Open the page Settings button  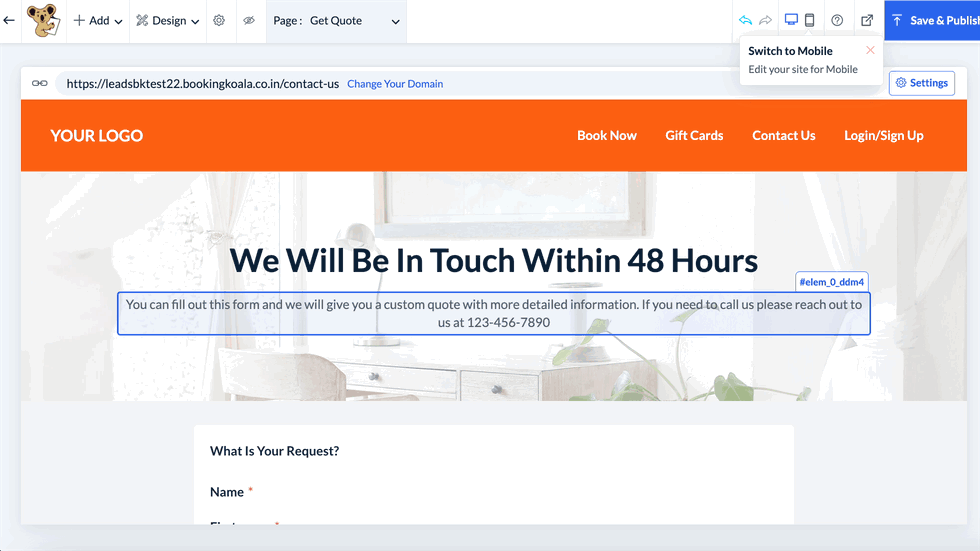point(922,83)
